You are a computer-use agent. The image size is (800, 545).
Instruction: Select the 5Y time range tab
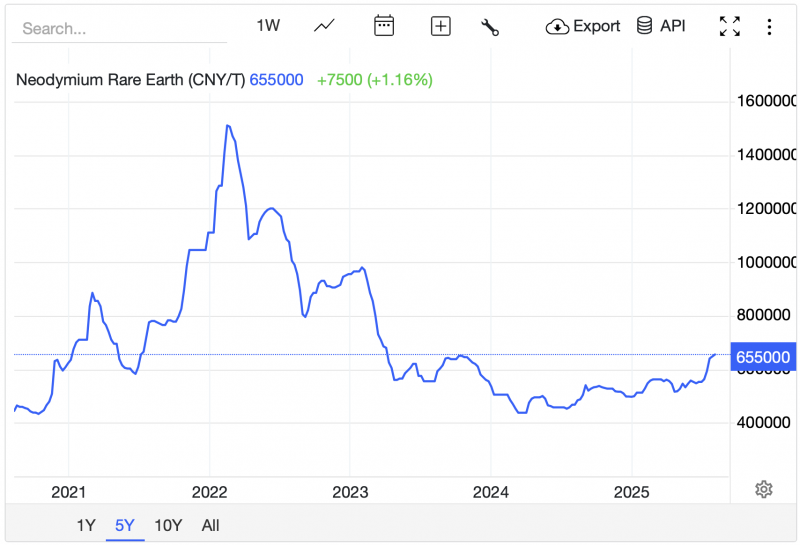pyautogui.click(x=125, y=525)
